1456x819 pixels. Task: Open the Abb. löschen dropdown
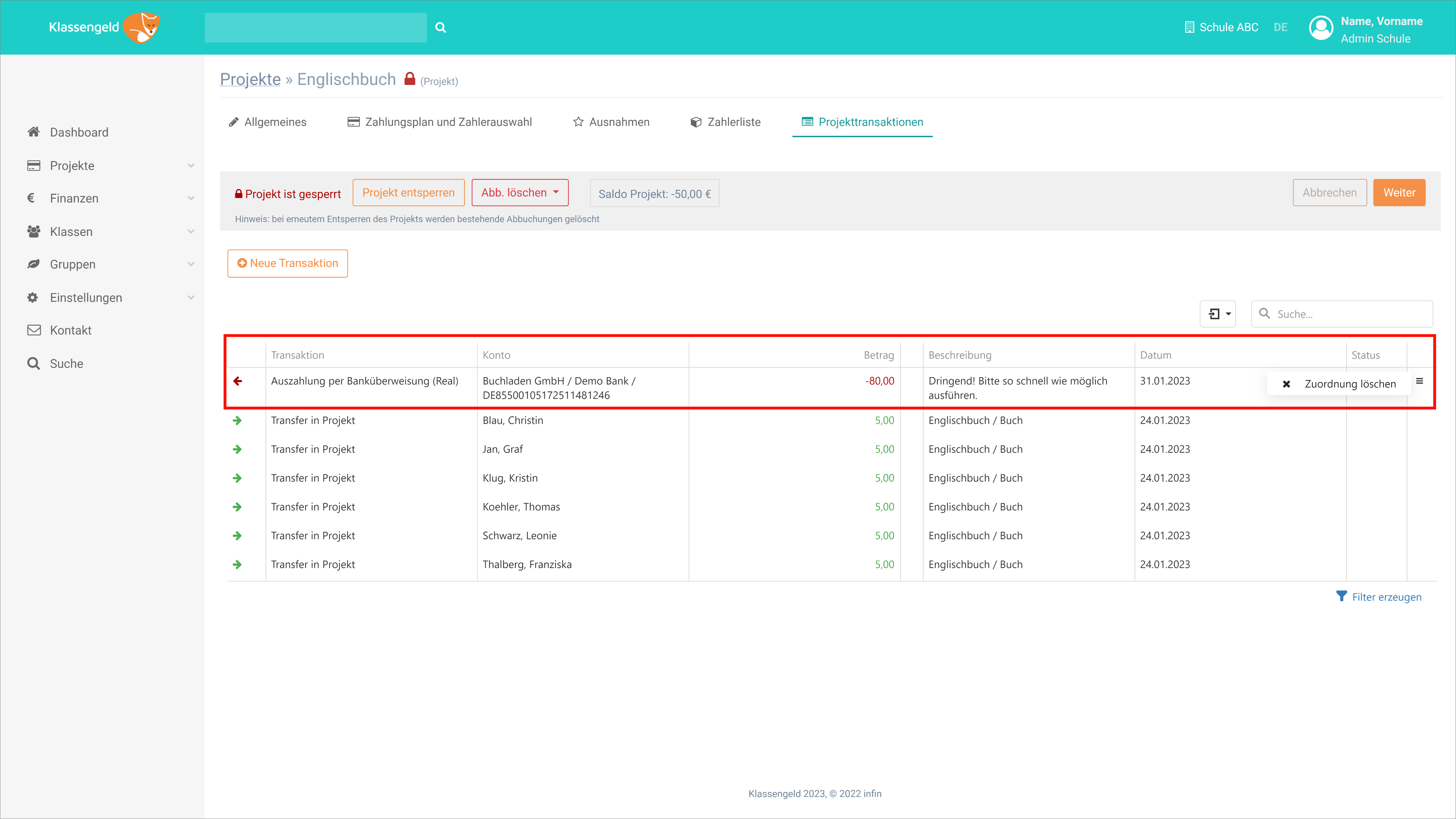(x=520, y=193)
